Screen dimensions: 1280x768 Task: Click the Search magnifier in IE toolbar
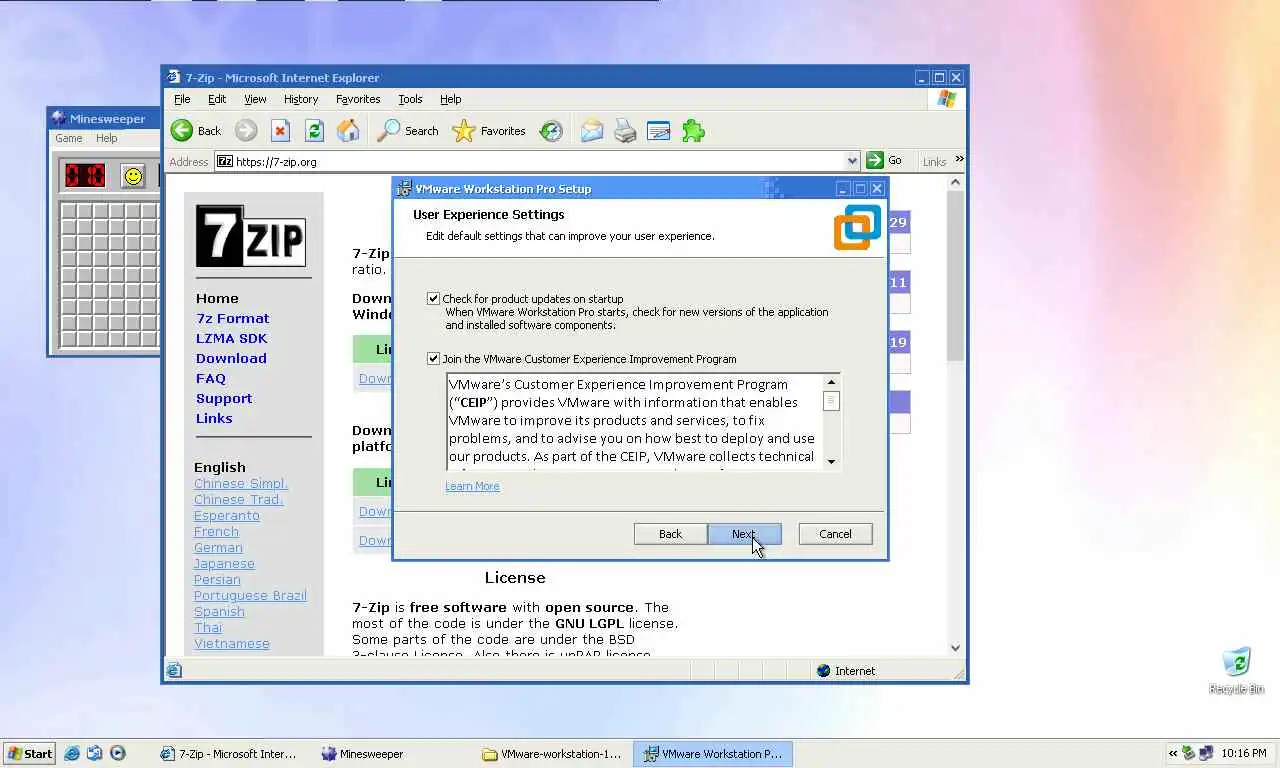388,131
